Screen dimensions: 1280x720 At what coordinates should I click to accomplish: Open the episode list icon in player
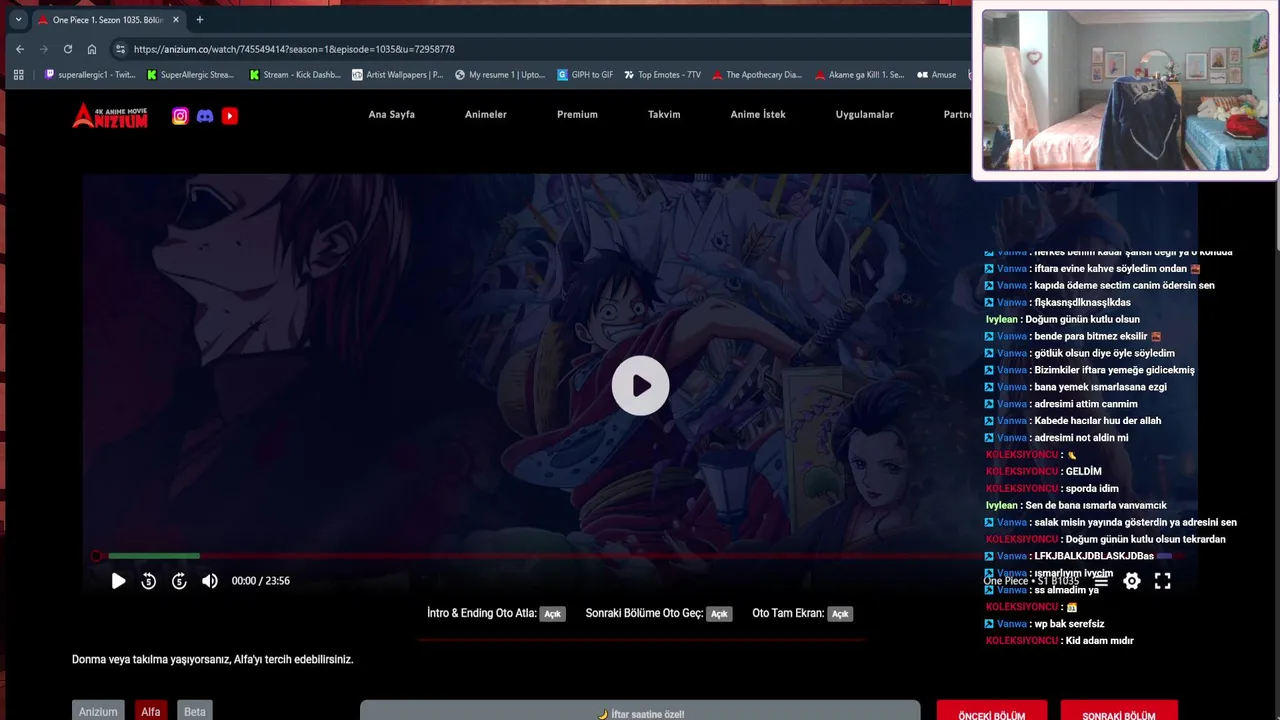[1101, 581]
